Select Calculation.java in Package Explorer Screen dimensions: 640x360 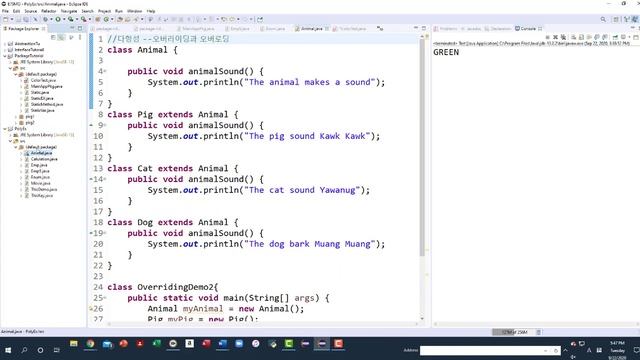(44, 159)
